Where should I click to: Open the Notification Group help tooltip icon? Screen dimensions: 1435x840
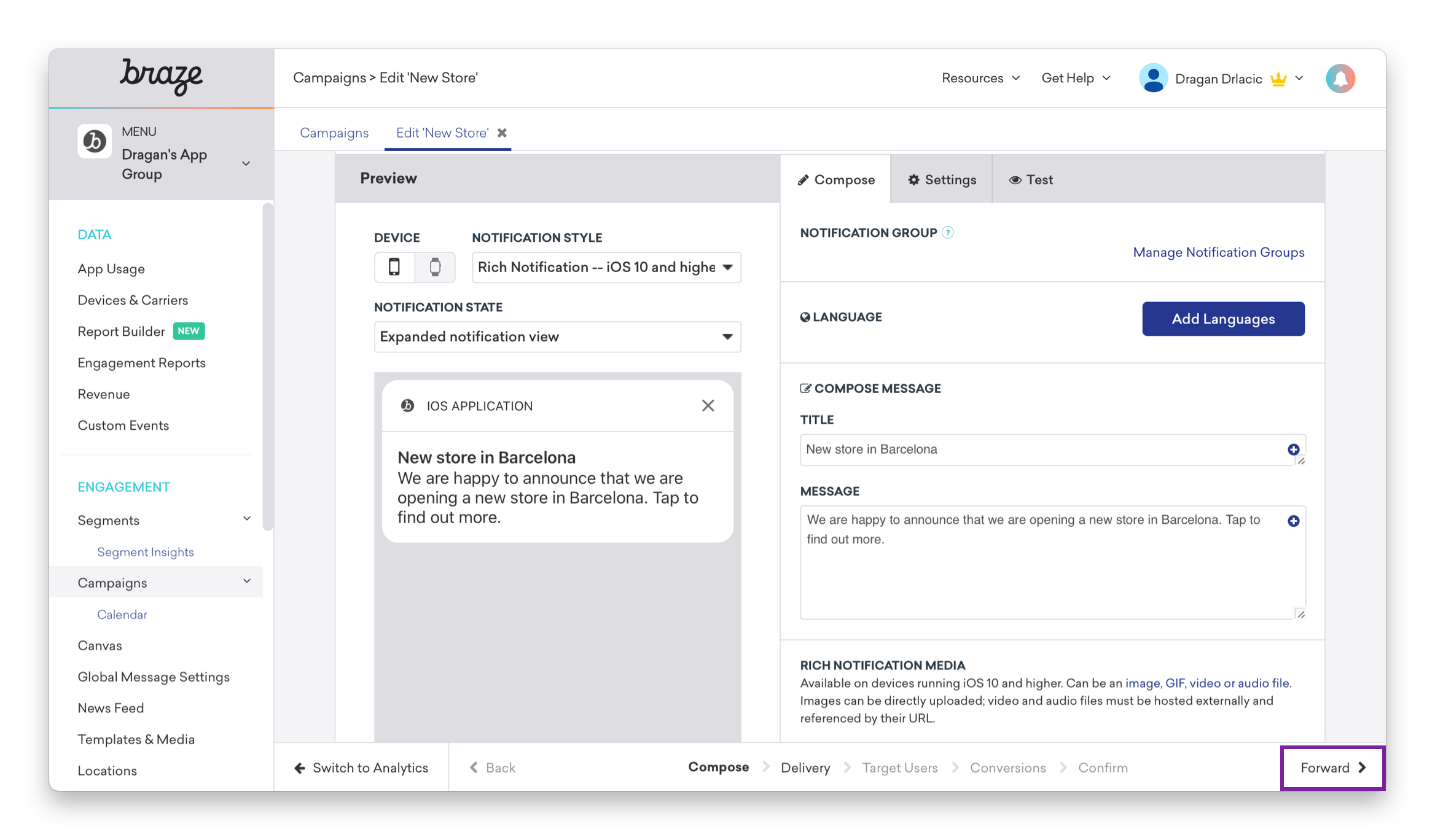click(x=948, y=233)
